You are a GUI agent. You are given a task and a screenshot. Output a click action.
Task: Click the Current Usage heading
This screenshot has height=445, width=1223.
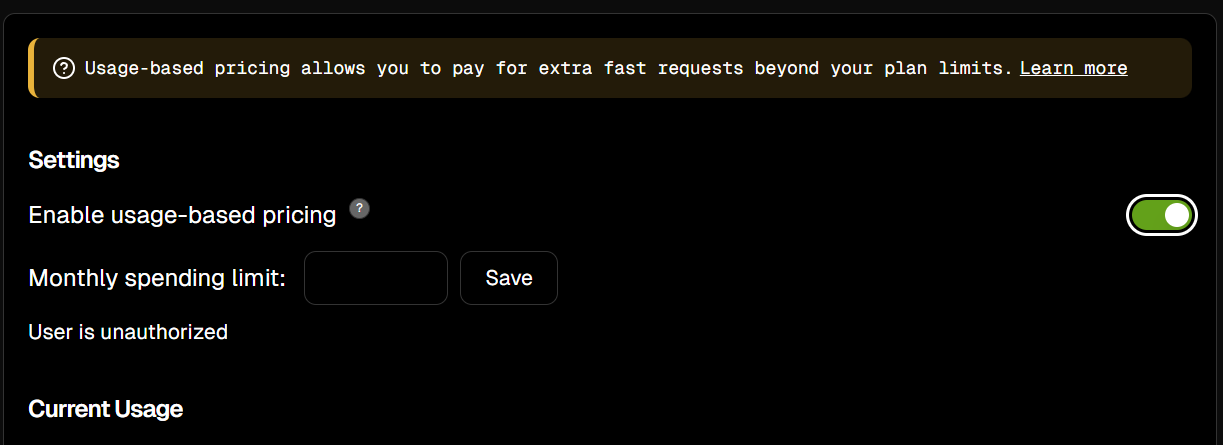[105, 409]
